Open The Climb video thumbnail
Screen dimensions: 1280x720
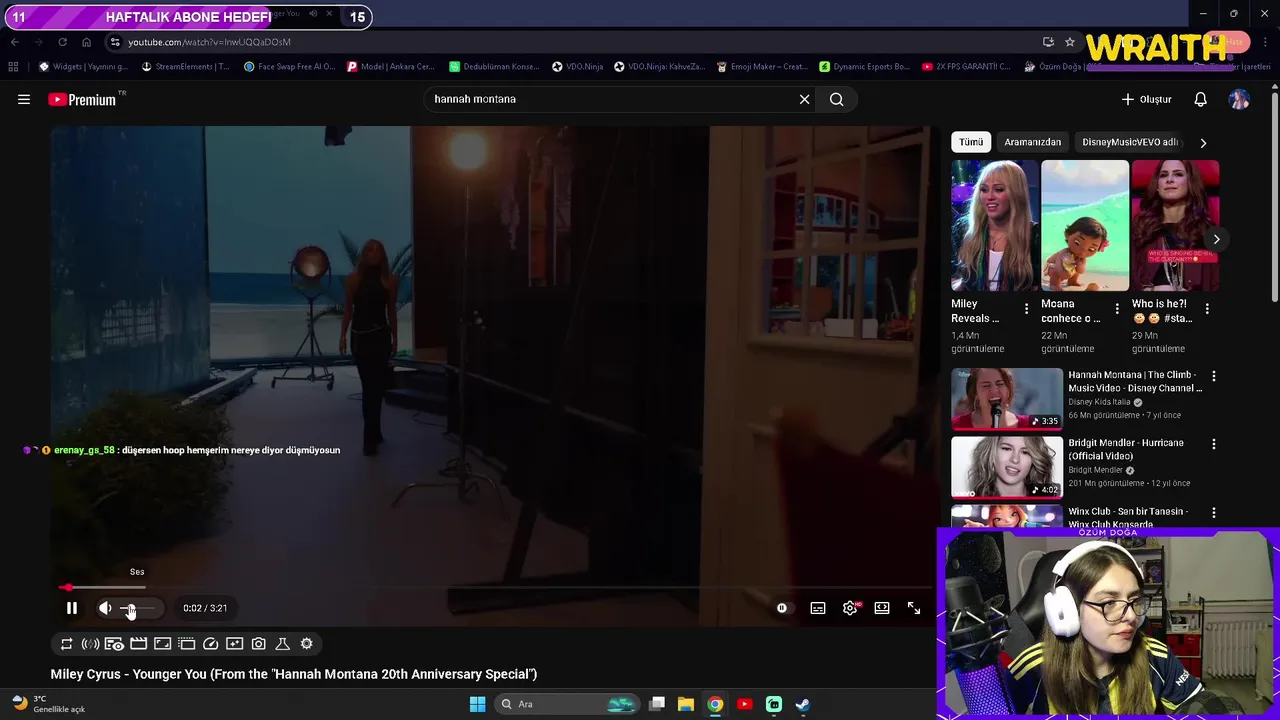(1007, 398)
